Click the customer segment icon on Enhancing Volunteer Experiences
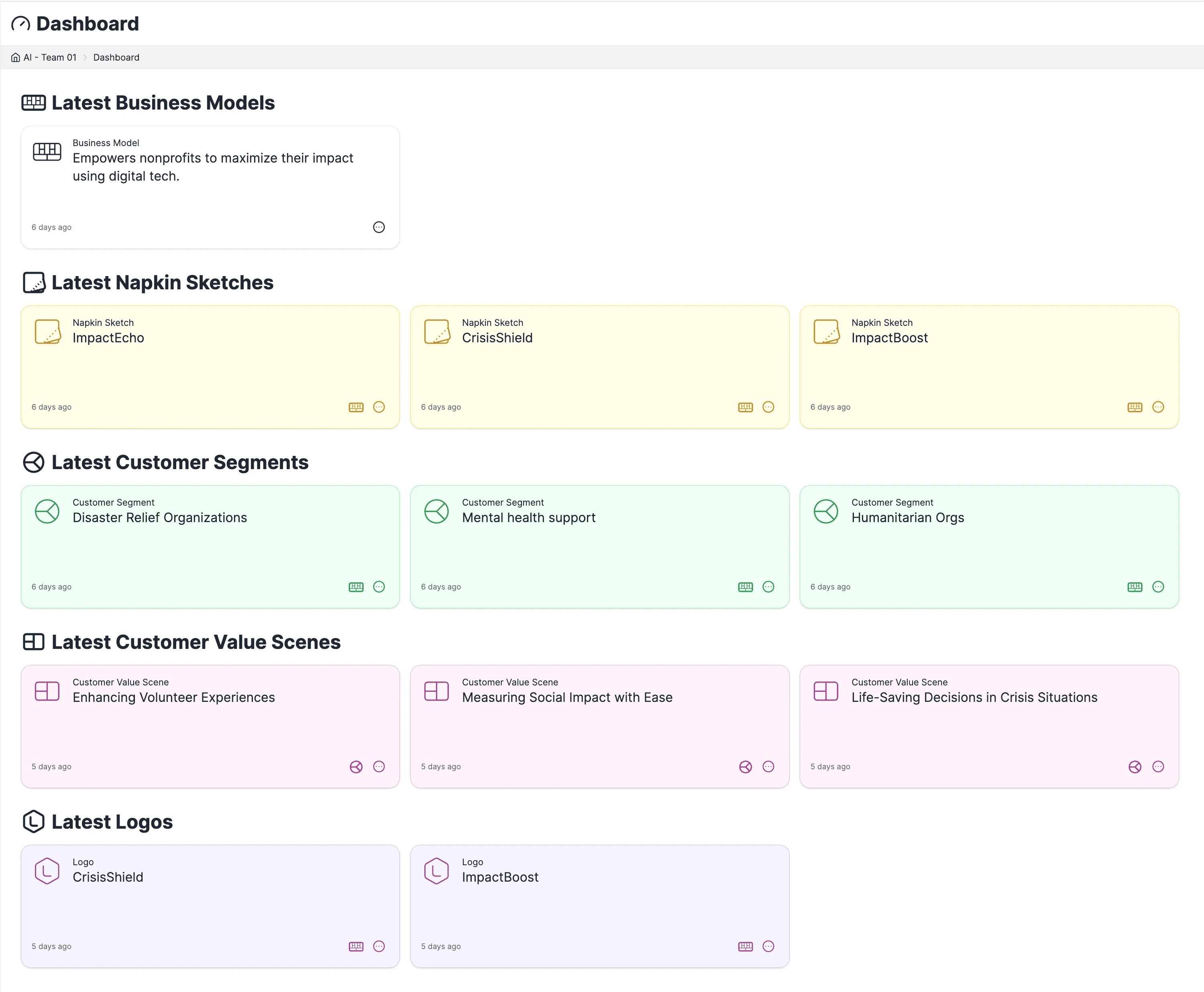1204x992 pixels. pos(356,767)
